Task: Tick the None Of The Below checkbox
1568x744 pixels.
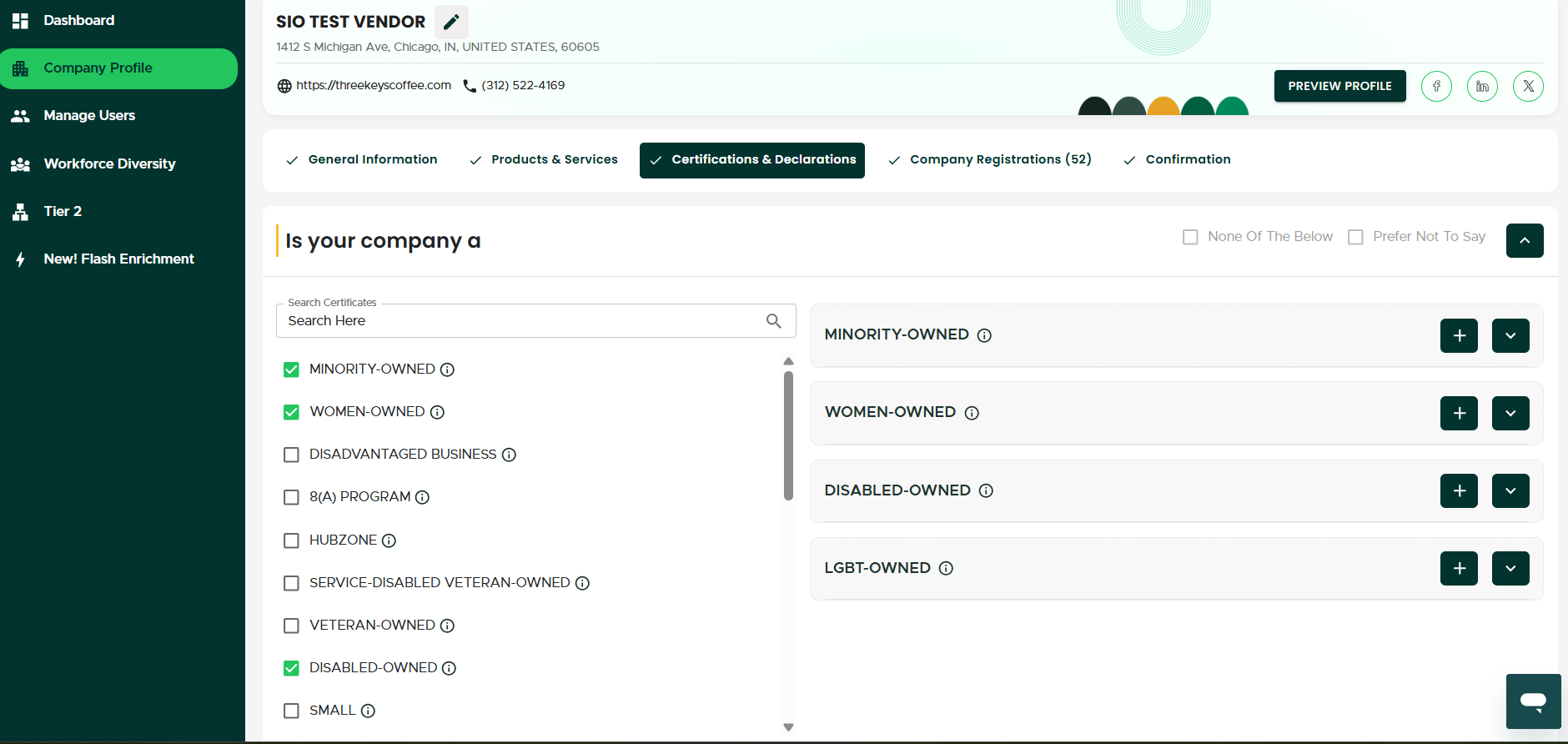Action: [1190, 237]
